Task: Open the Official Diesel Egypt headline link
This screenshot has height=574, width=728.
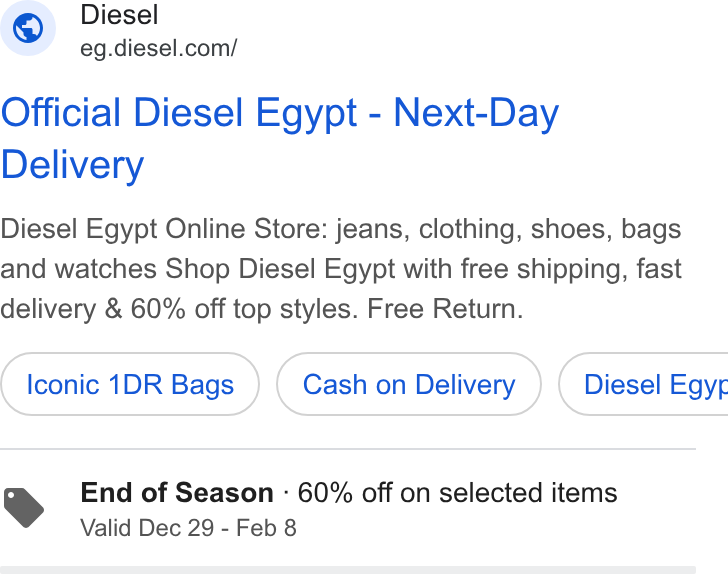Action: coord(280,138)
